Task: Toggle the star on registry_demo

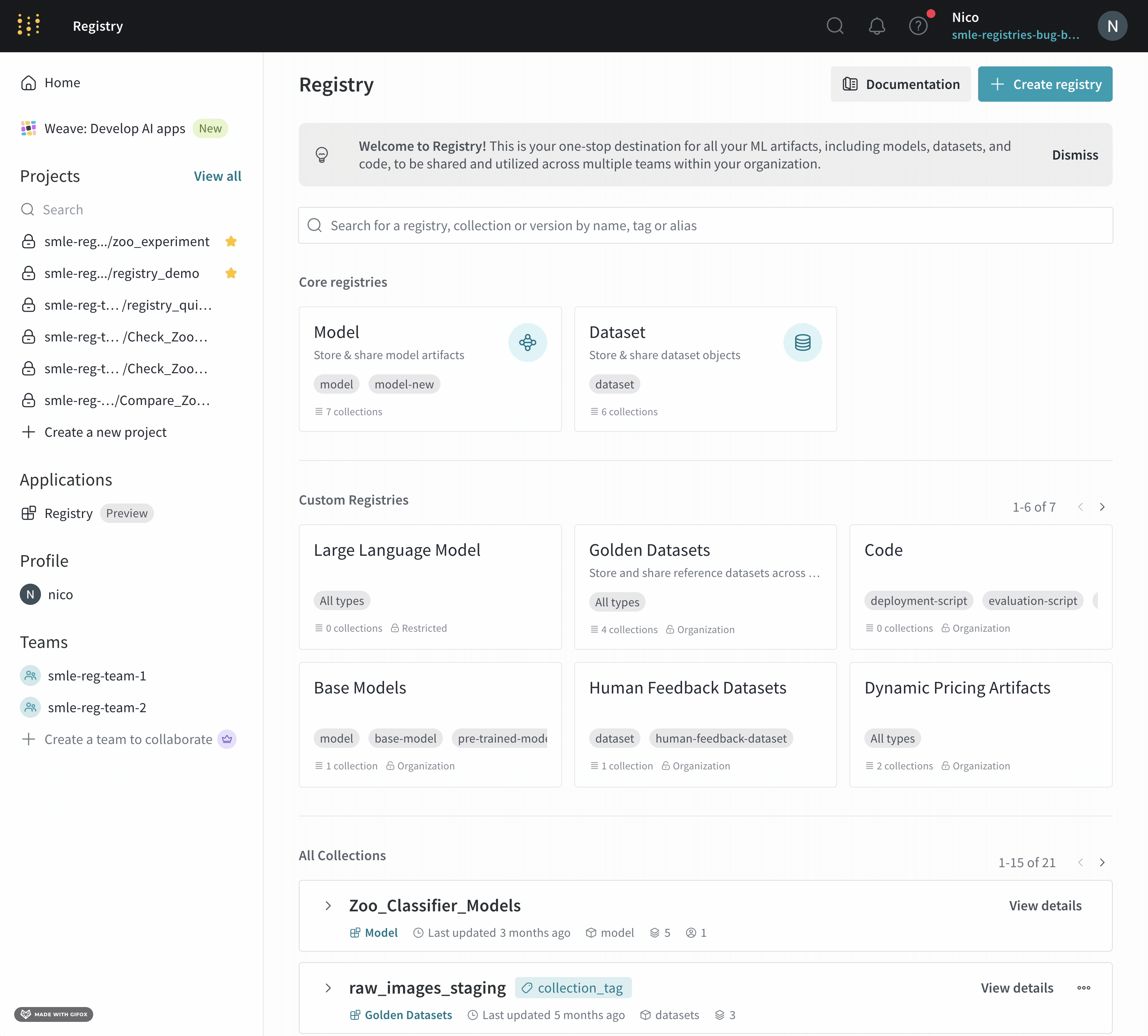Action: 231,273
